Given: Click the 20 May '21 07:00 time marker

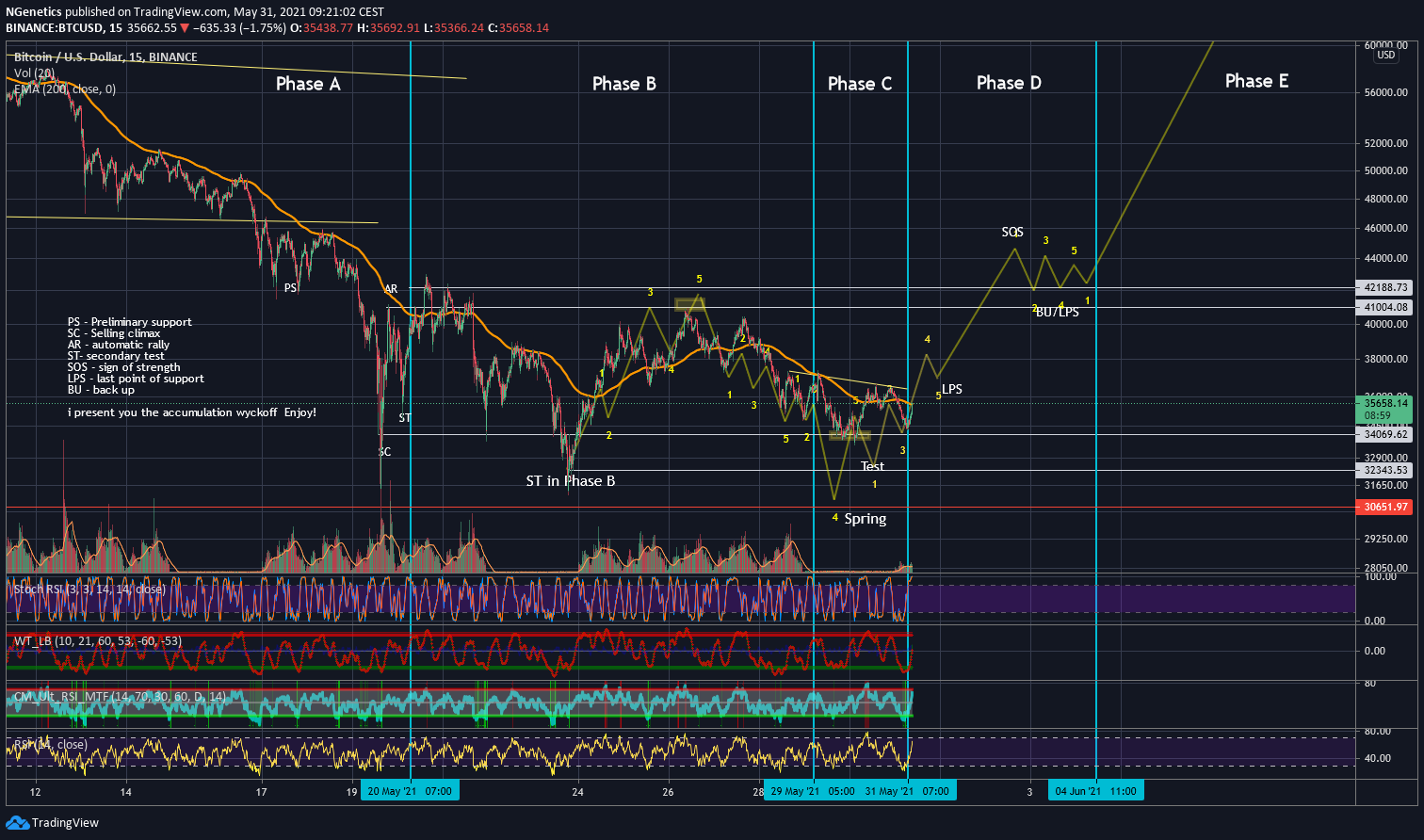Looking at the screenshot, I should [410, 791].
